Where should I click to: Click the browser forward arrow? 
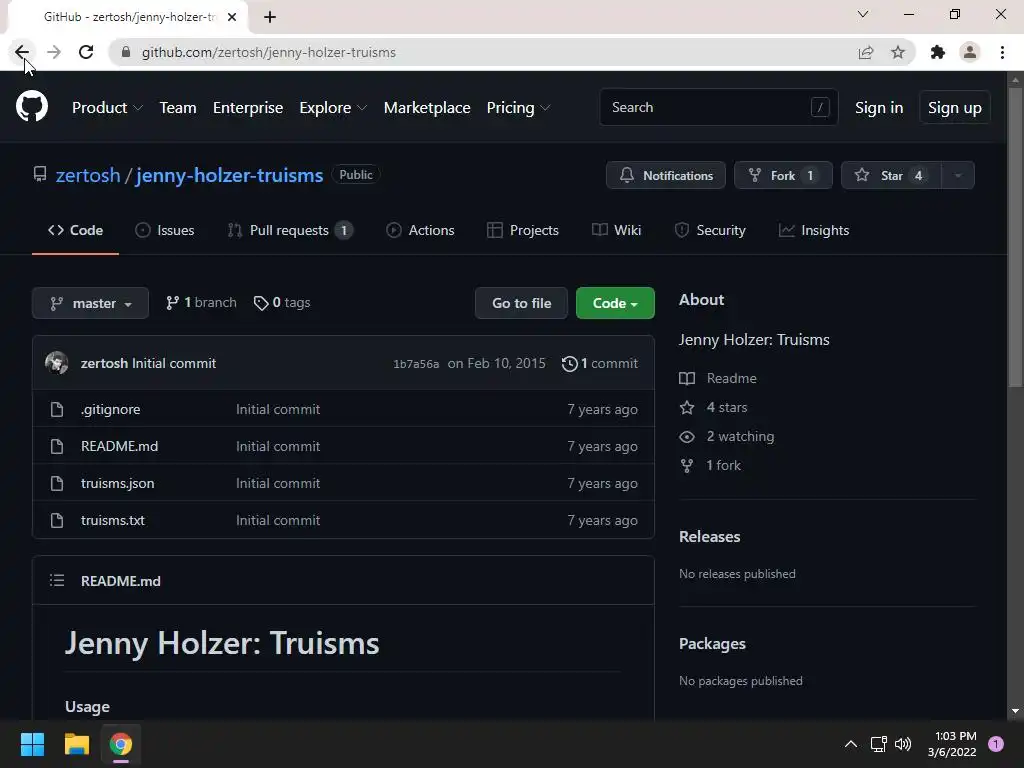54,52
